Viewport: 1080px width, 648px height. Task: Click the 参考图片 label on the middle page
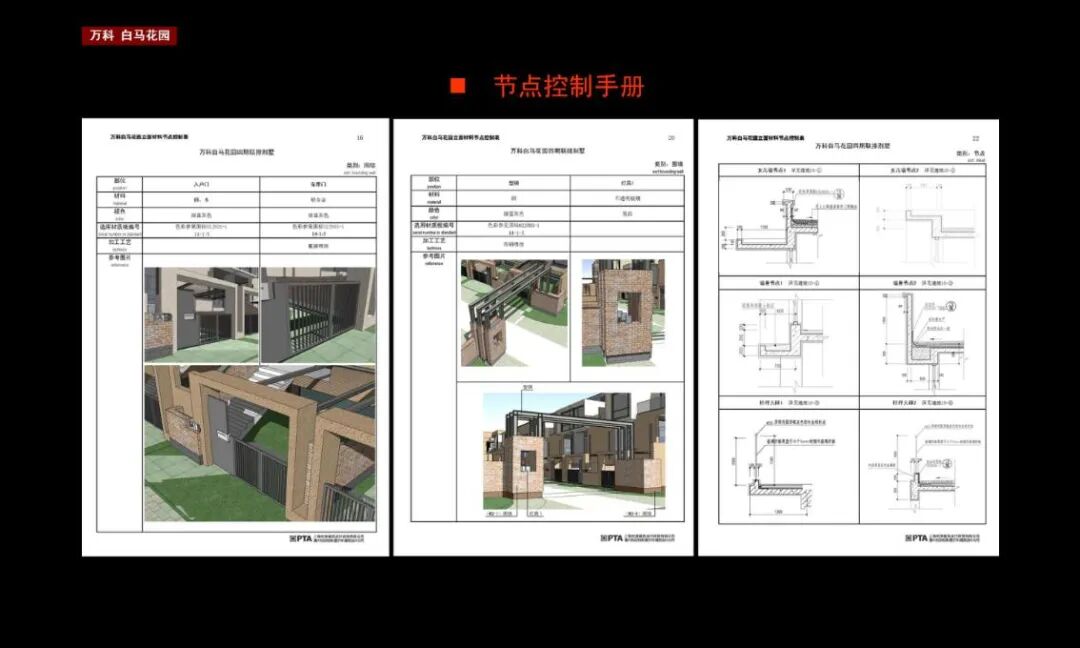click(434, 258)
